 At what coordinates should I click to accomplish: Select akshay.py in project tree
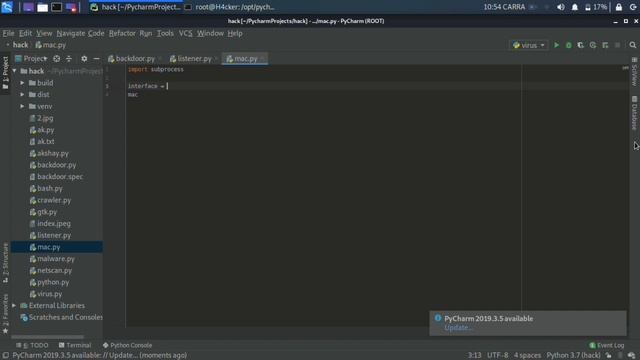pyautogui.click(x=53, y=153)
